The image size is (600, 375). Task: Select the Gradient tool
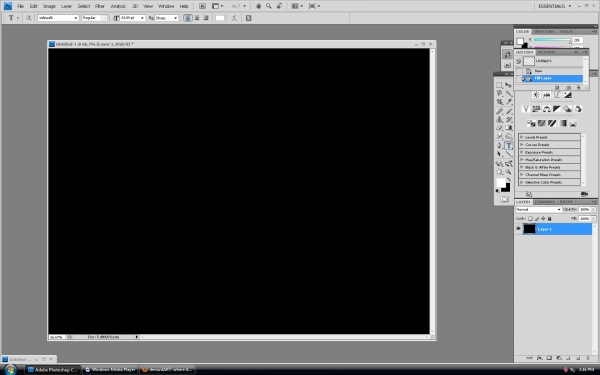[x=509, y=128]
